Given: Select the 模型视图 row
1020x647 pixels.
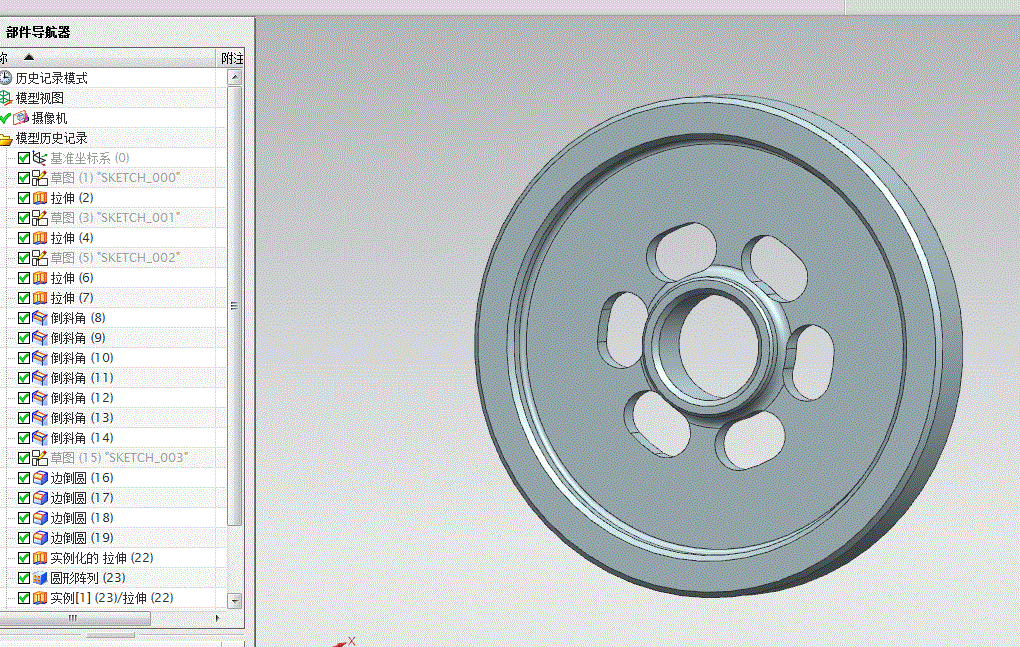Looking at the screenshot, I should [x=113, y=98].
